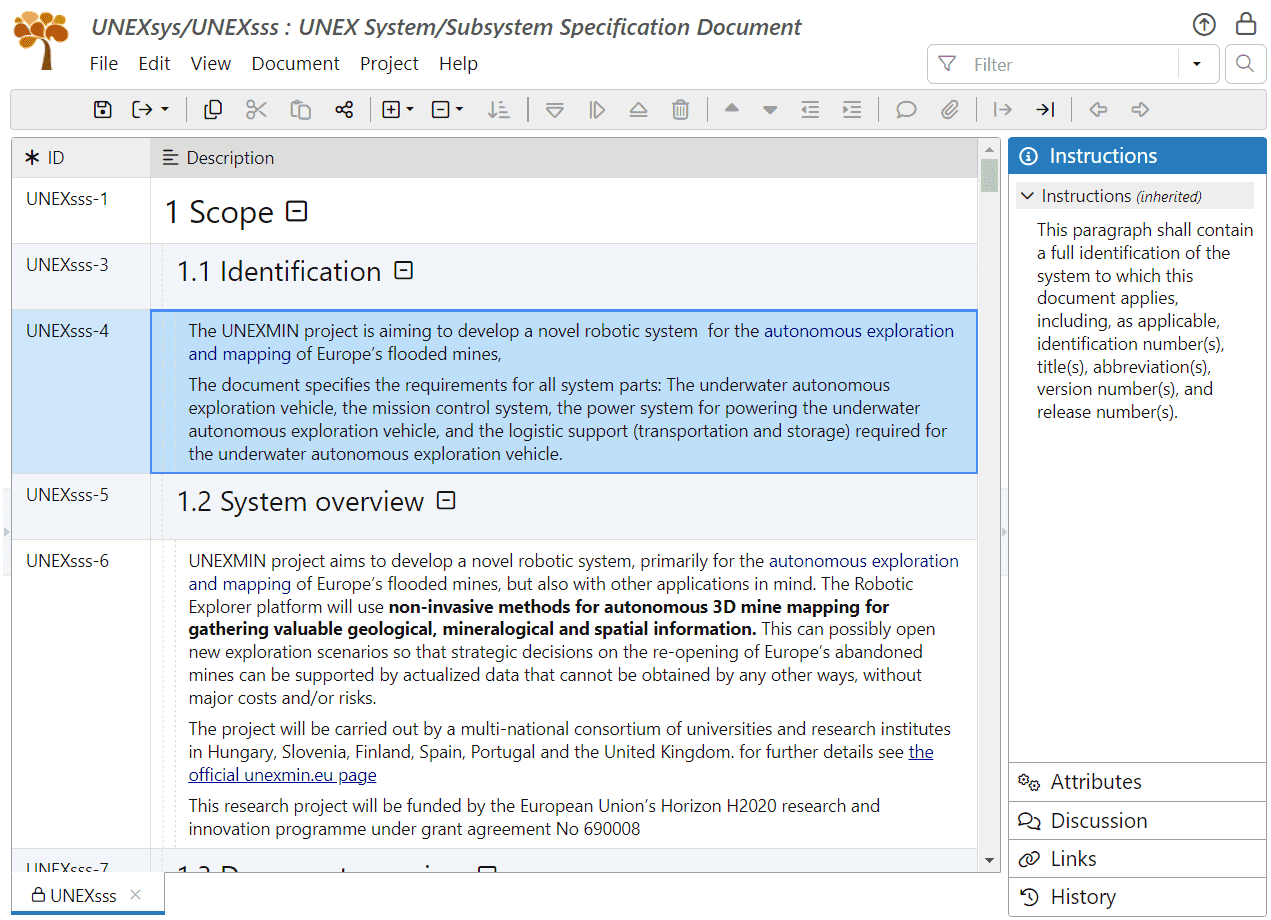The width and height of the screenshot is (1271, 920).
Task: Click the solid down arrow icon
Action: (x=770, y=110)
